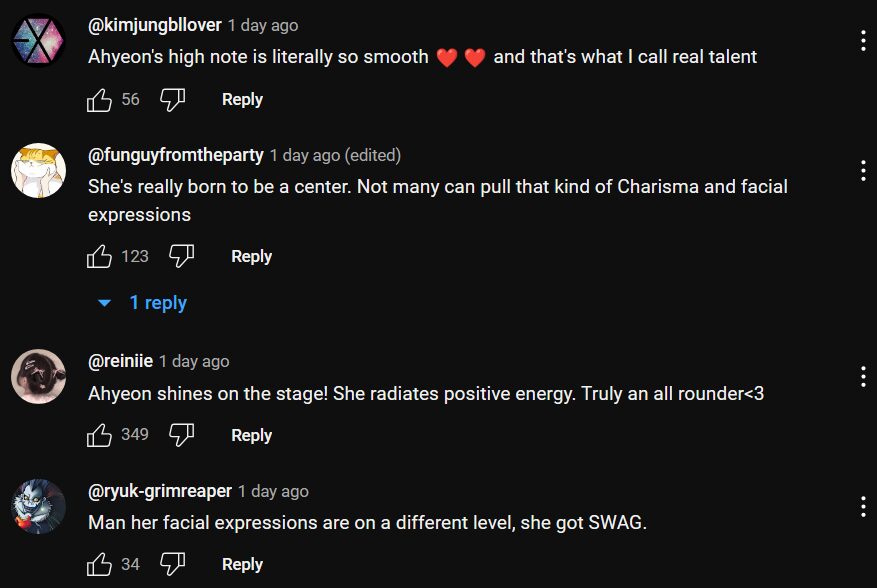
Task: Expand the 1 reply thread
Action: (x=144, y=303)
